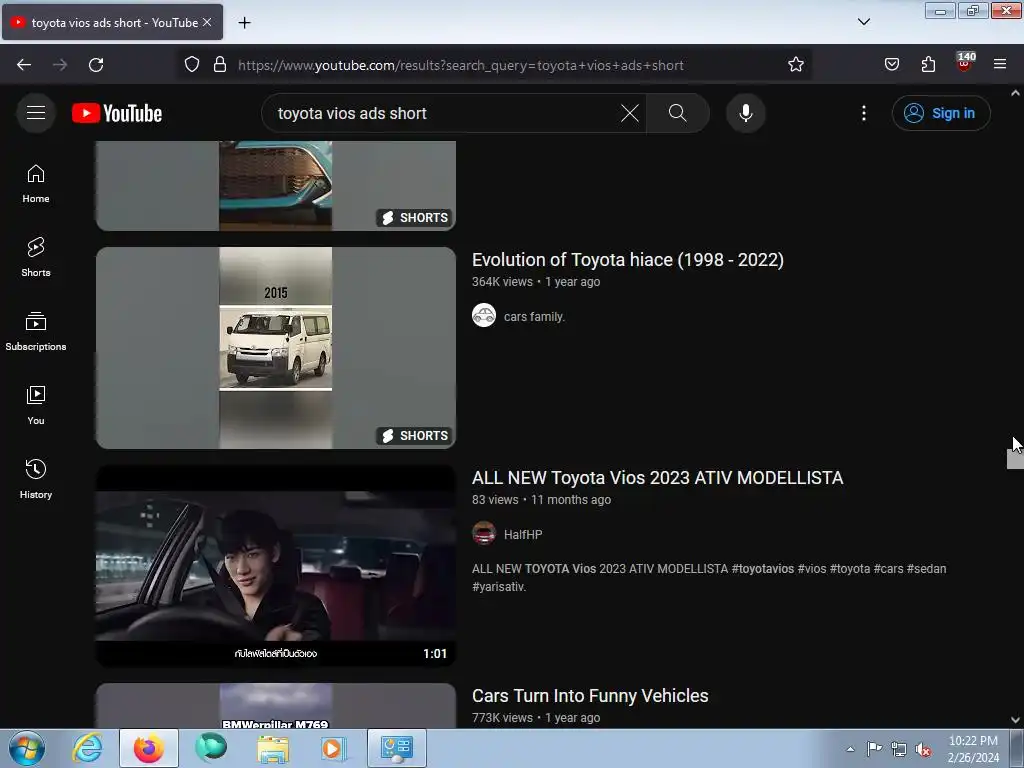
Task: Click the HalfHP channel avatar
Action: pos(484,534)
